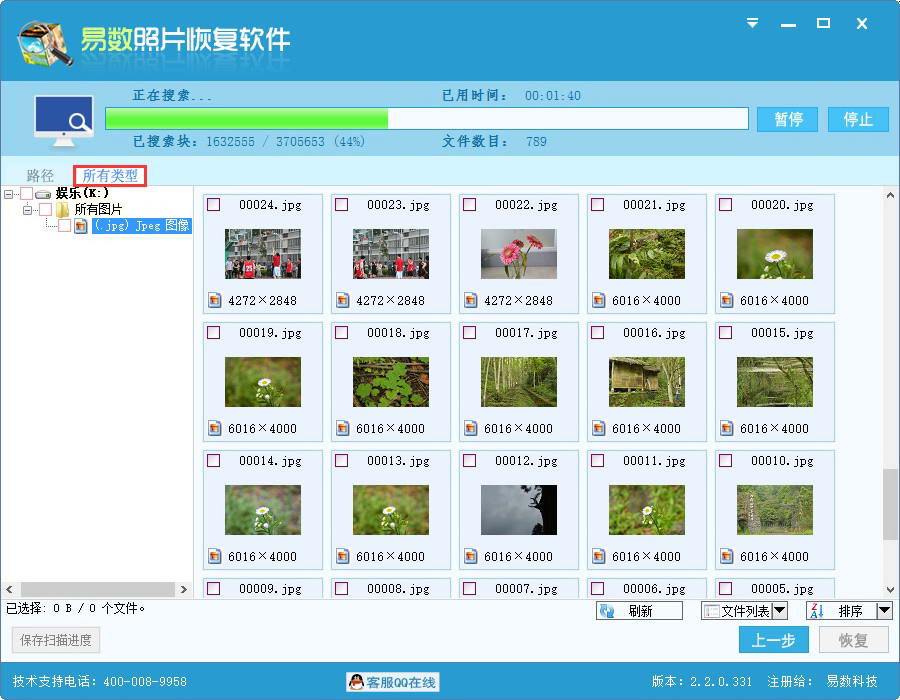Click the Jpeg file-type icon in the tree

[80, 224]
